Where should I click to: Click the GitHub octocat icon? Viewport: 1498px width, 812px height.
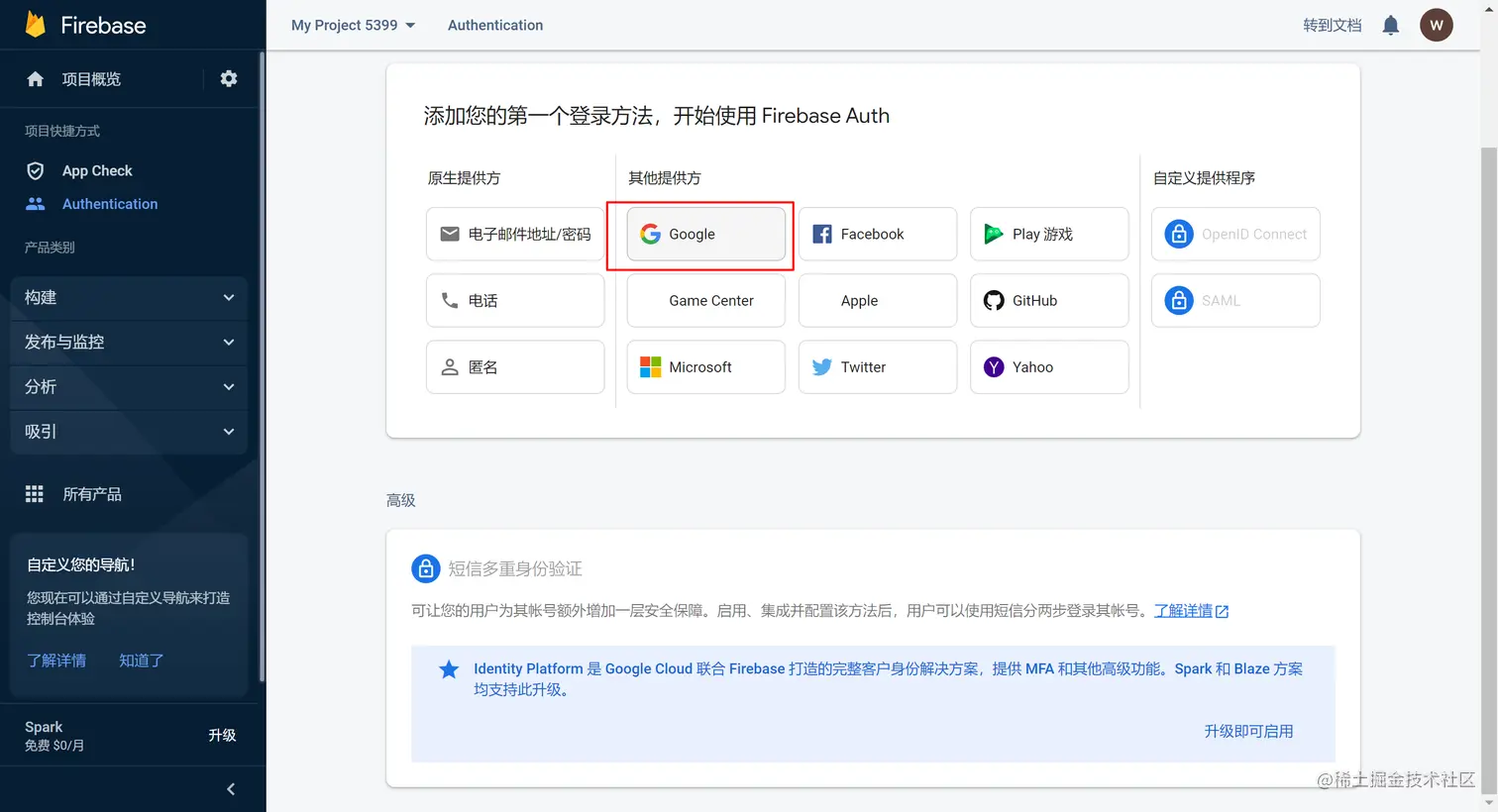coord(994,300)
